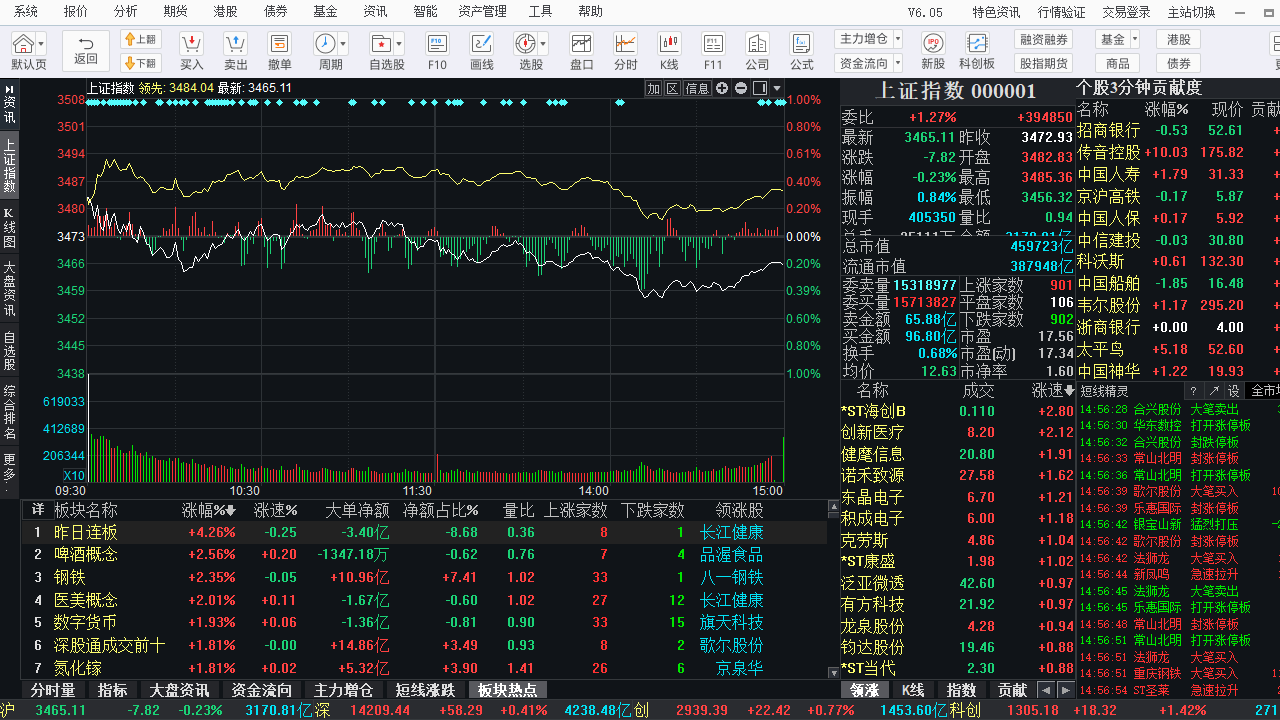The image size is (1280, 720).
Task: Sort by 涨幅% column header
Action: coord(208,510)
